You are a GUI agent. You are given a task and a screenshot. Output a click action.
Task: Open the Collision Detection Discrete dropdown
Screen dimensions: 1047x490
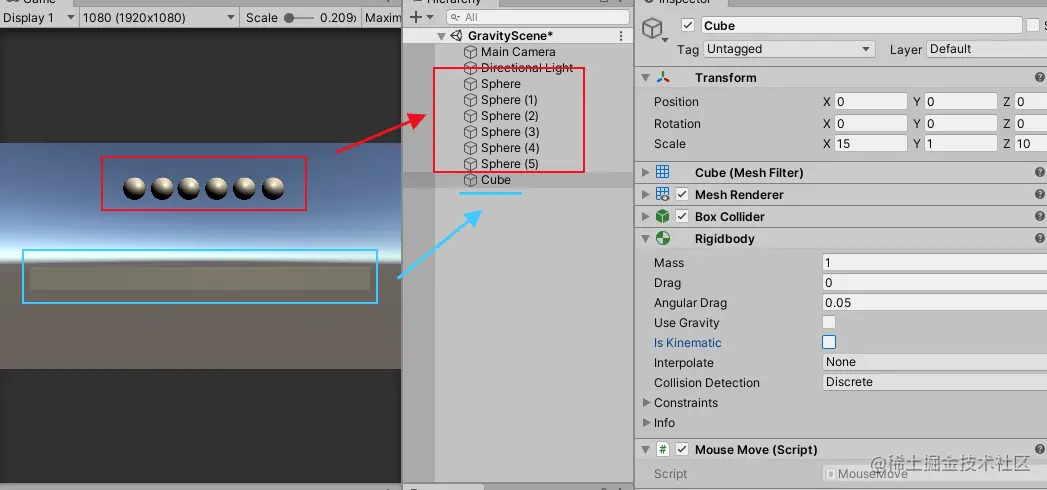click(935, 383)
